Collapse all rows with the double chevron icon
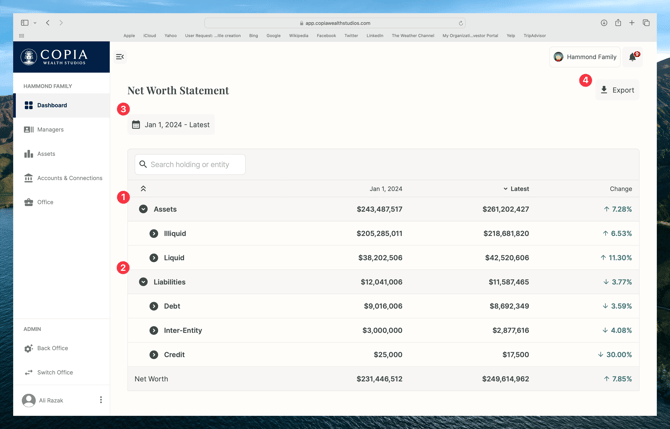The image size is (670, 429). pos(143,188)
